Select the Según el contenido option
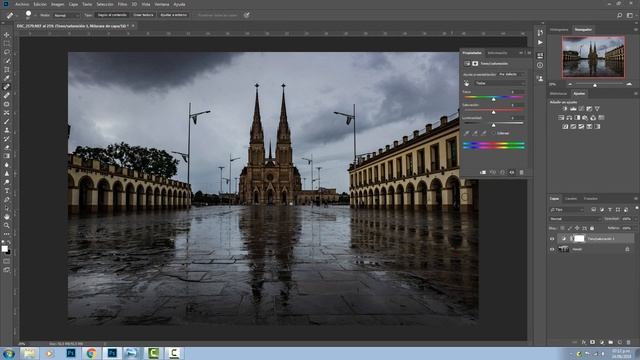 112,15
